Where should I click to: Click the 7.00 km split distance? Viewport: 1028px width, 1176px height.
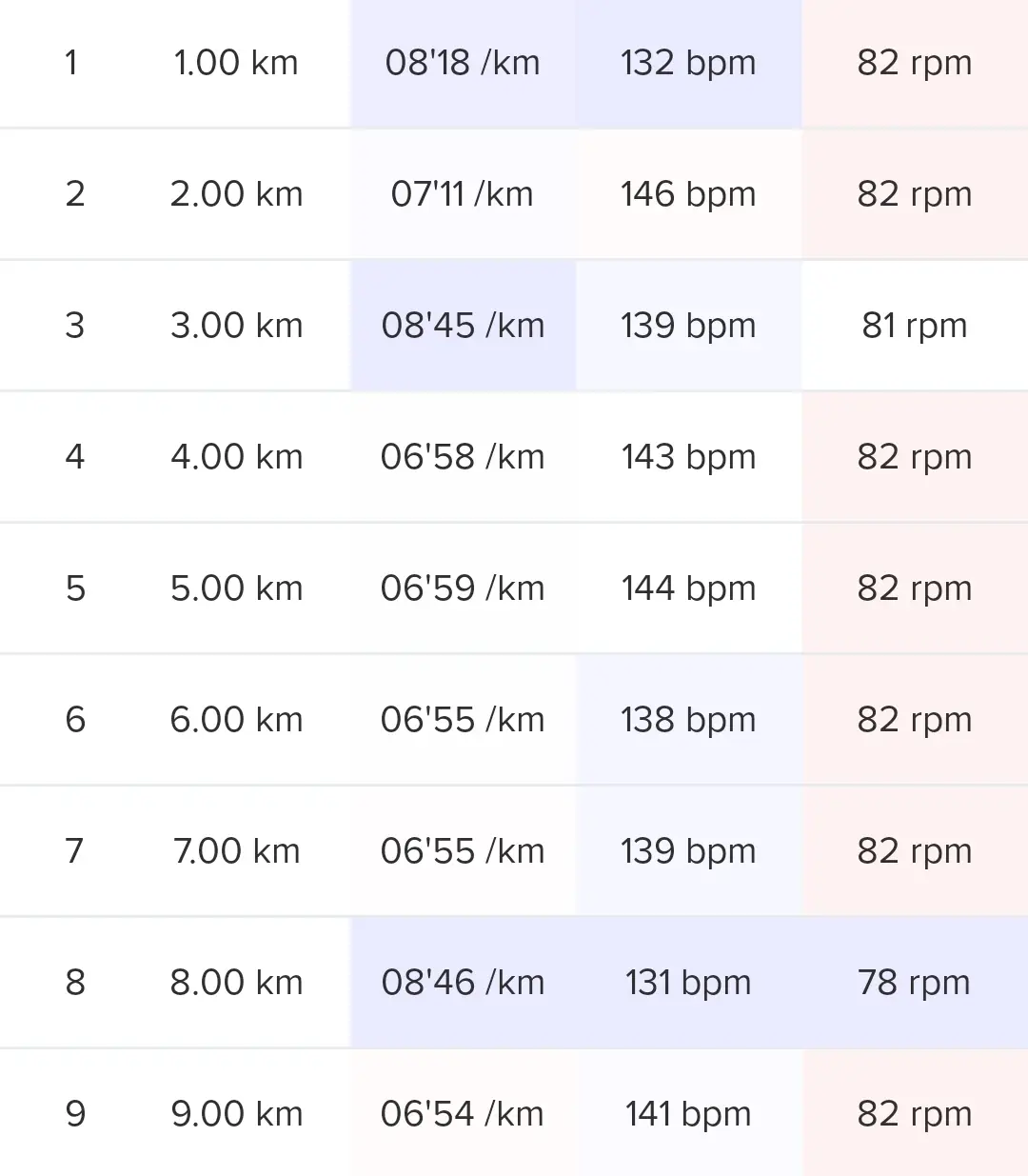(x=236, y=851)
